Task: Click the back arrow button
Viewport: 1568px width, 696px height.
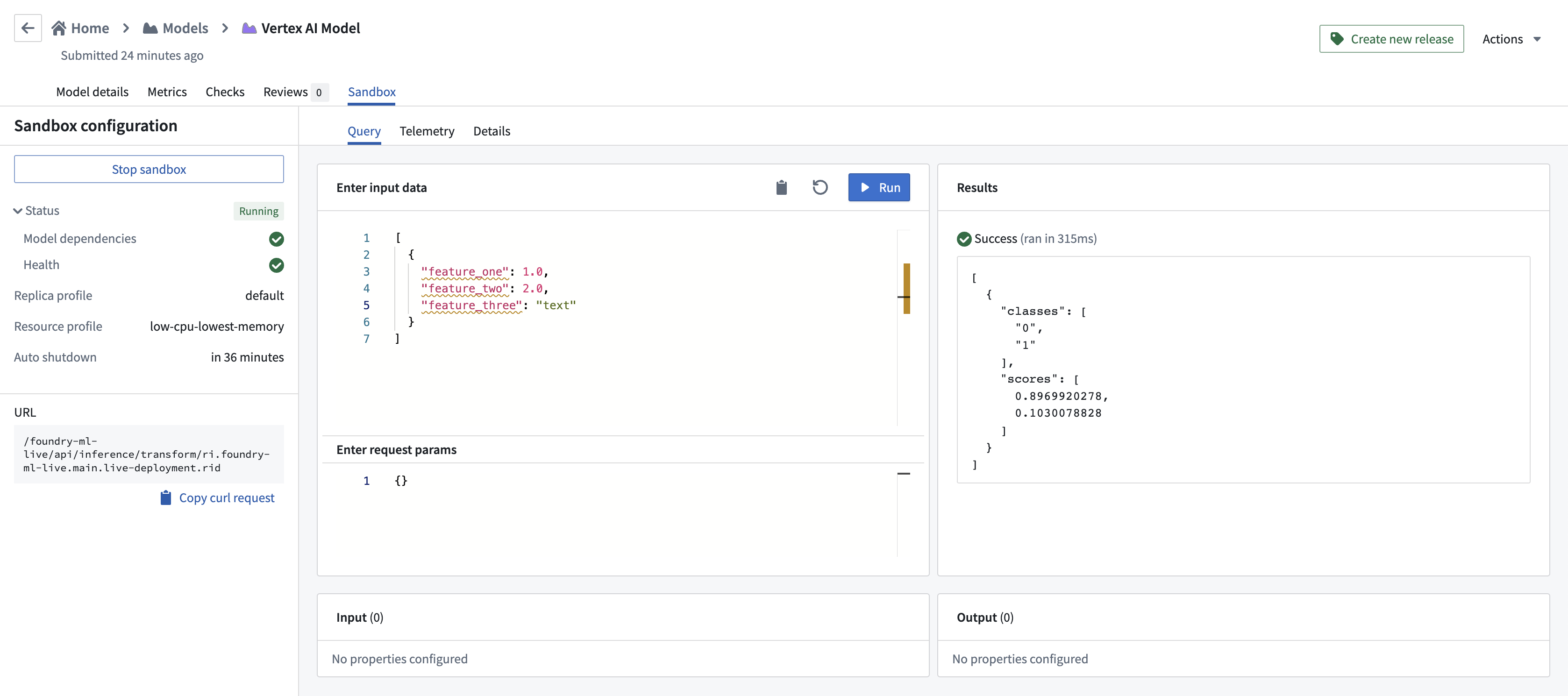Action: (28, 28)
